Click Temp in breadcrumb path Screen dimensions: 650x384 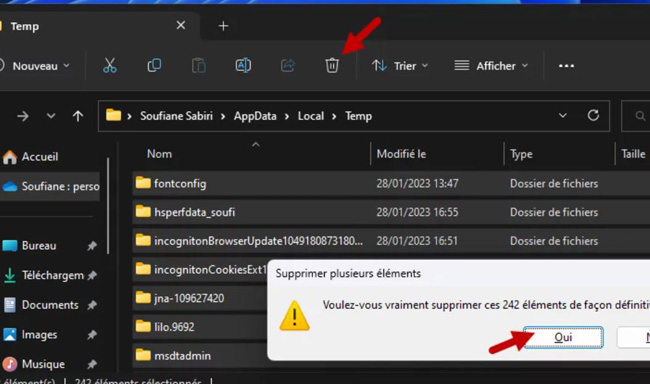358,116
